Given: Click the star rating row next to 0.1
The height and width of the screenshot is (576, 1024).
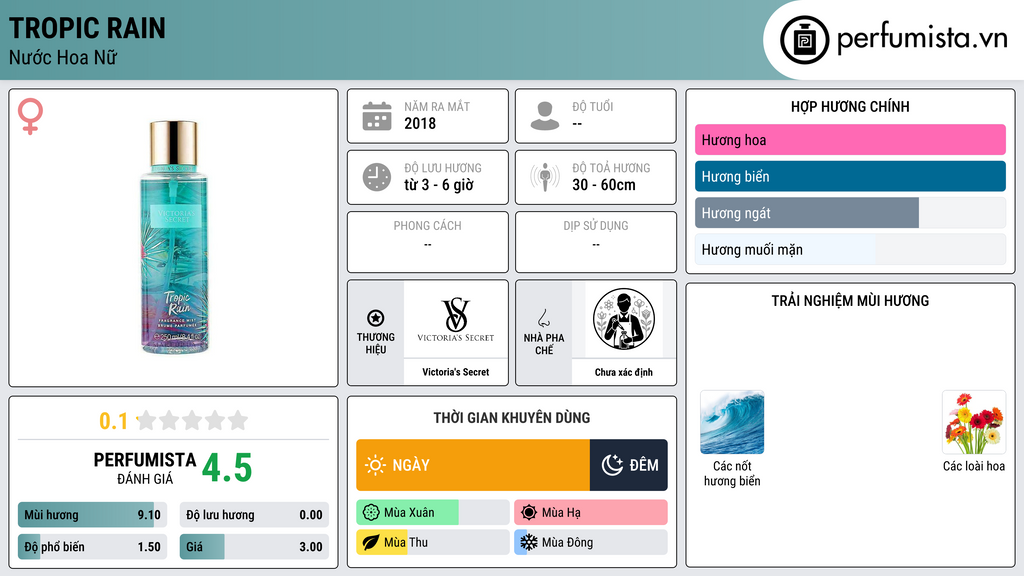Looking at the screenshot, I should coord(192,420).
